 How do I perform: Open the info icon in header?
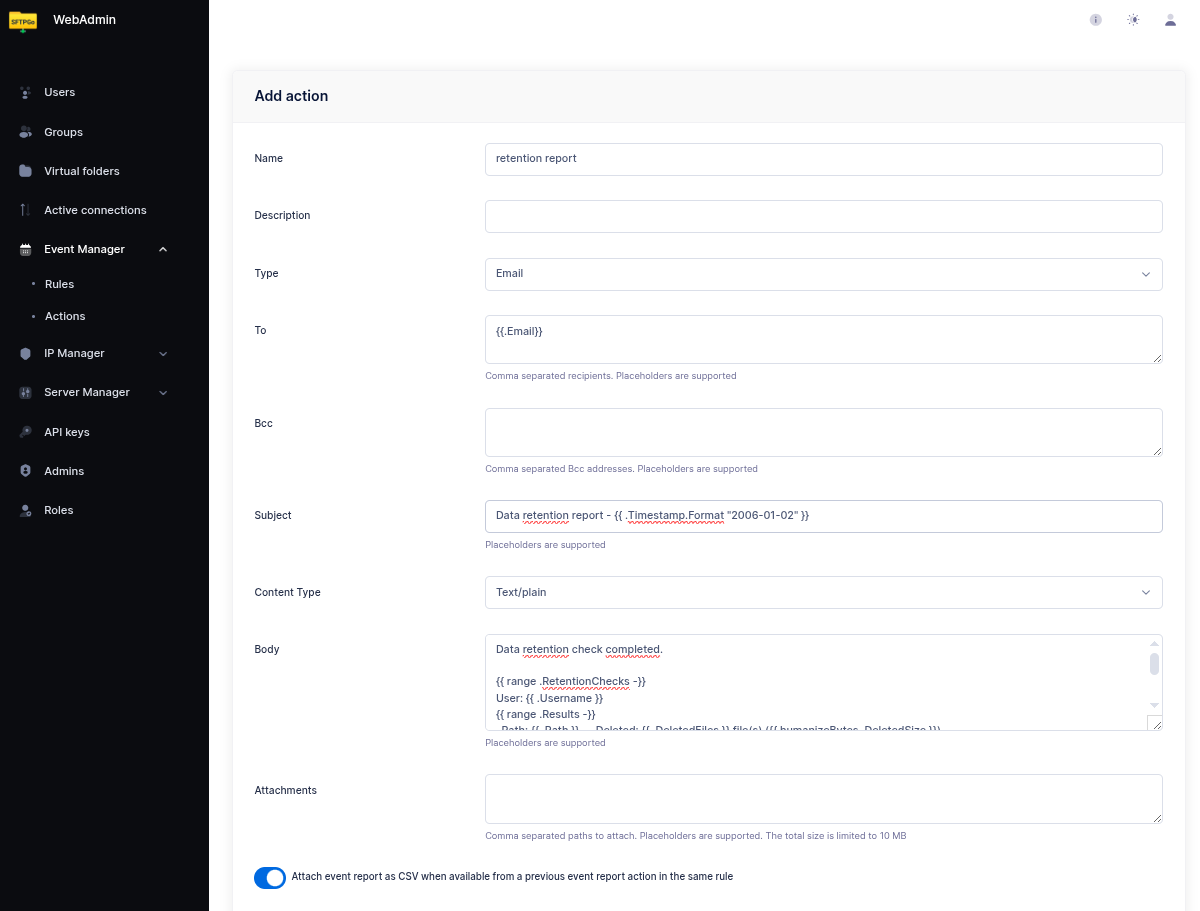tap(1096, 20)
